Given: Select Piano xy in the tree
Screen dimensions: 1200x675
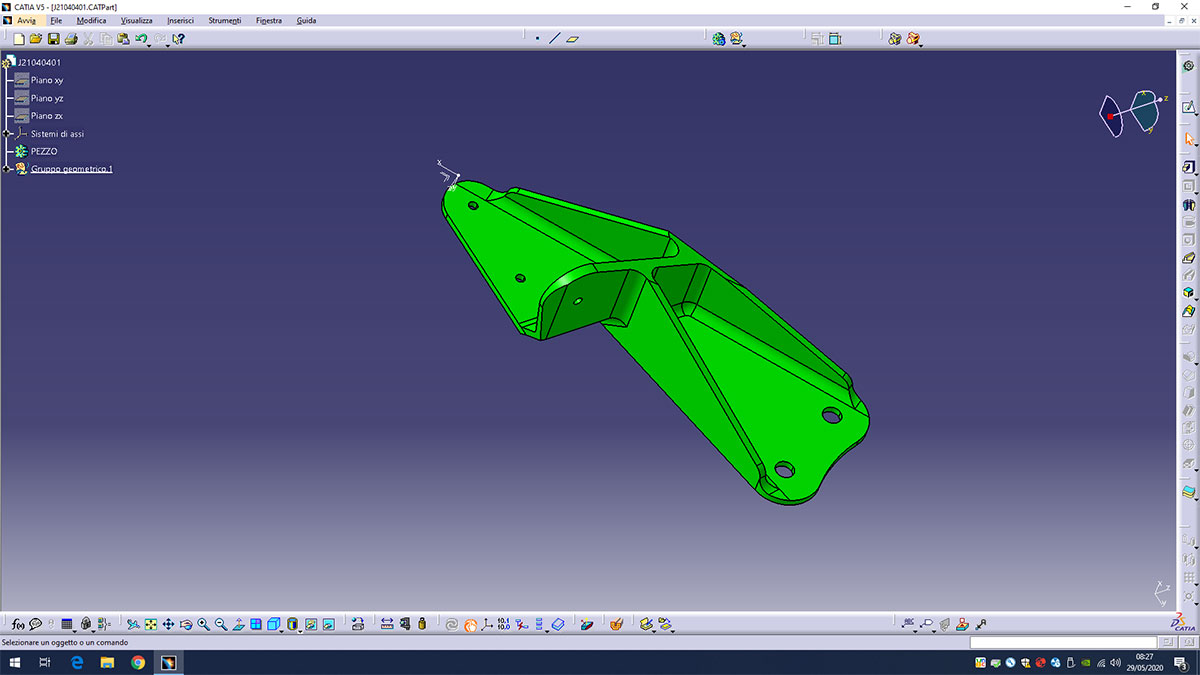Looking at the screenshot, I should (x=47, y=80).
